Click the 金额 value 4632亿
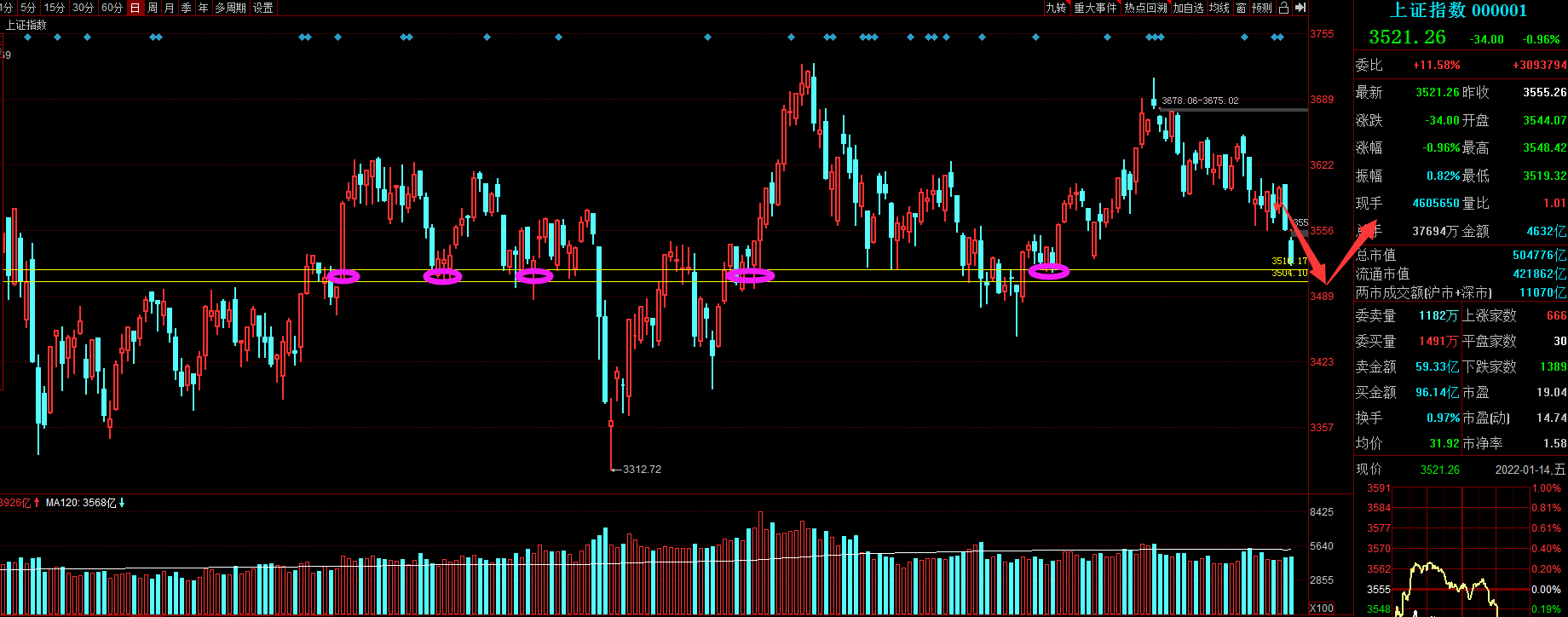Screen dimensions: 1568x617 point(1547,231)
